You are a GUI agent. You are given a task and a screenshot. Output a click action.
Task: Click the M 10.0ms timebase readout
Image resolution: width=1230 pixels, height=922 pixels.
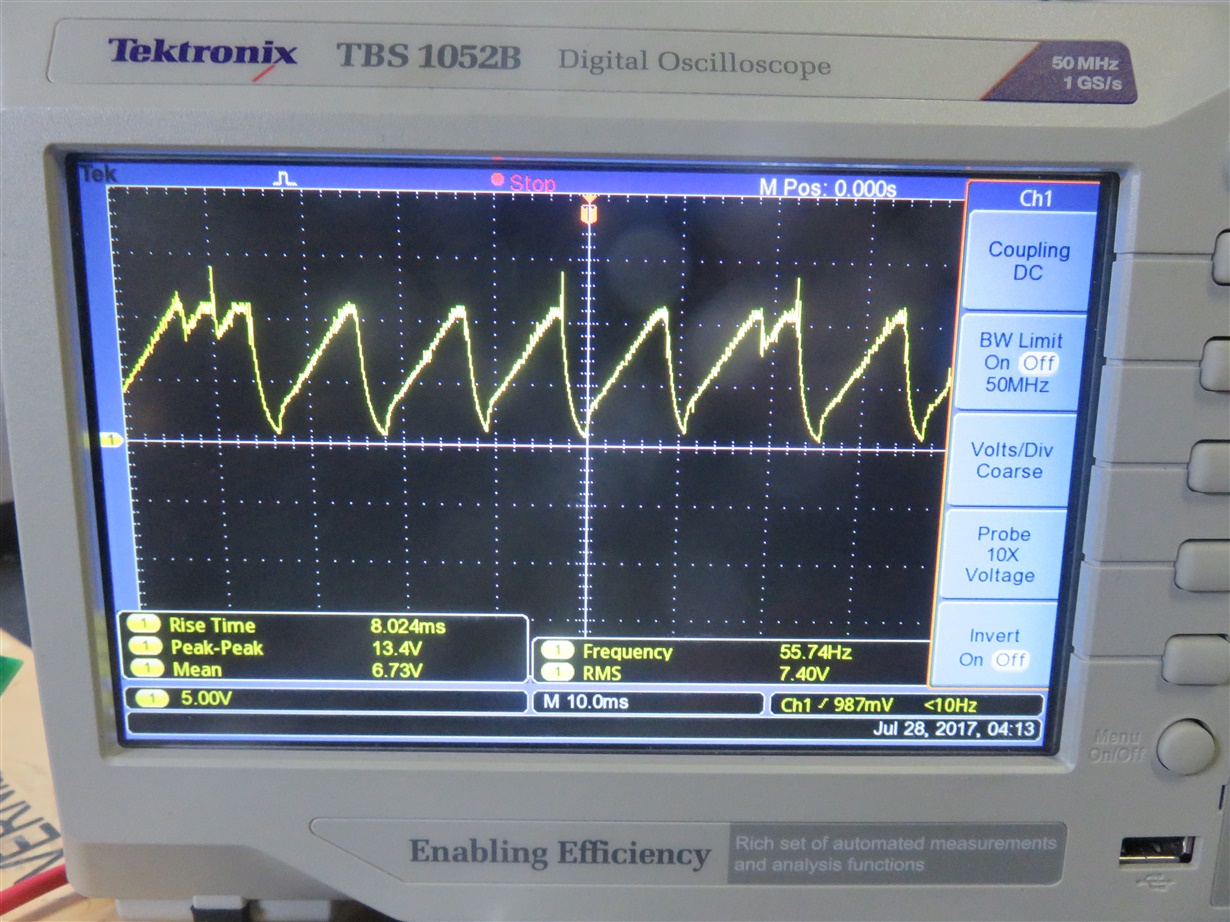tap(586, 702)
